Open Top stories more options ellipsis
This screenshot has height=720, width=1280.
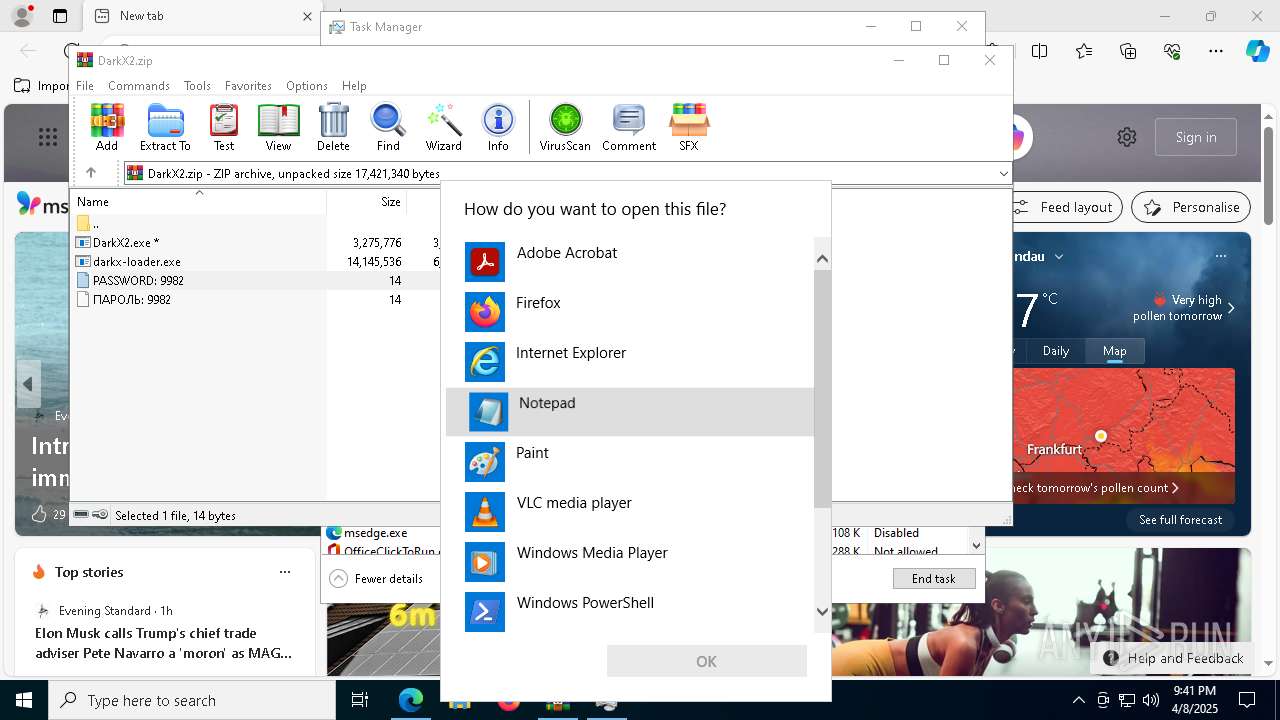285,572
